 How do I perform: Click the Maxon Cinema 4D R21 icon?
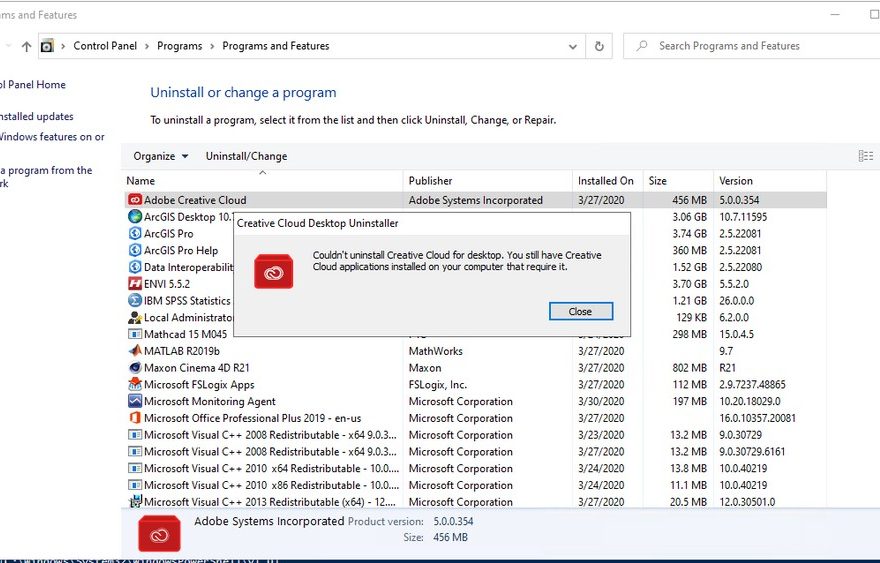[135, 368]
